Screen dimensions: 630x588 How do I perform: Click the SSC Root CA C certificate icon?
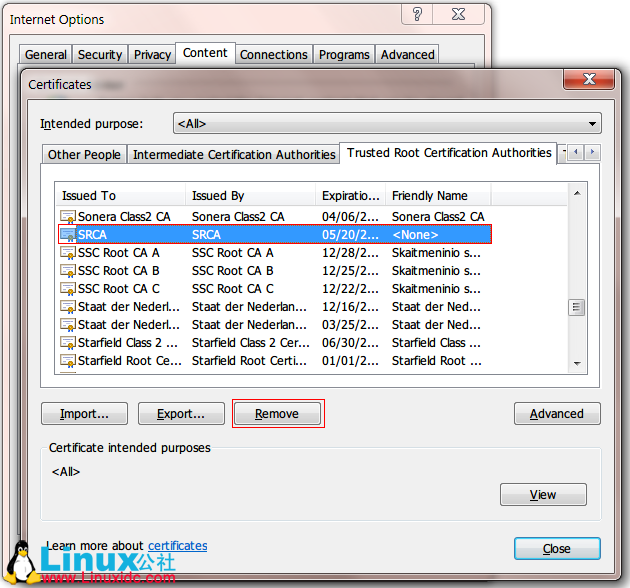tap(68, 289)
